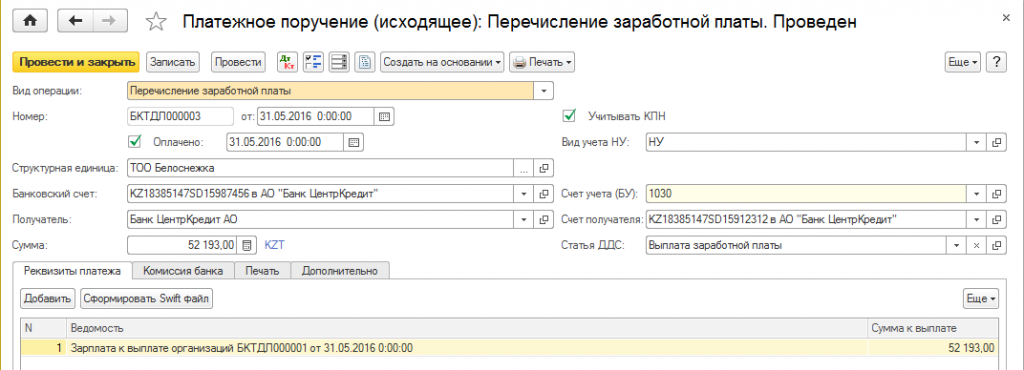This screenshot has width=1024, height=370.
Task: Click Сумма к выплате column header
Action: (933, 328)
